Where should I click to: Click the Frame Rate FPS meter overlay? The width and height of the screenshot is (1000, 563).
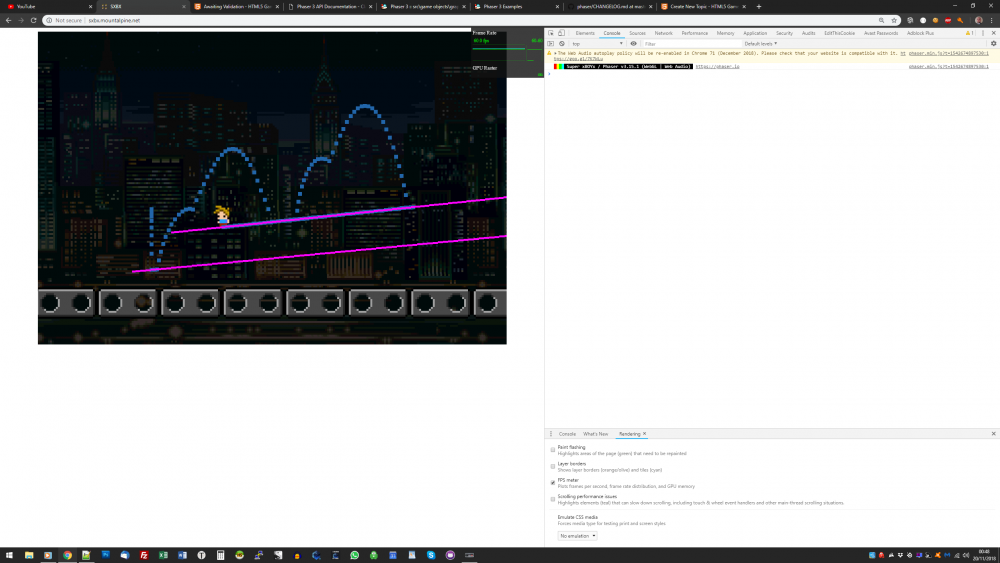tap(508, 53)
